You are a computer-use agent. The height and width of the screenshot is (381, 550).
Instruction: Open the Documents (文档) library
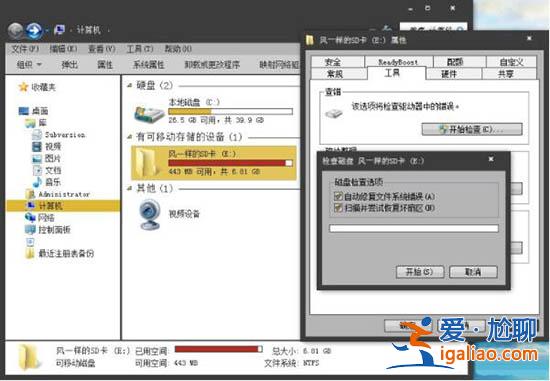(47, 171)
